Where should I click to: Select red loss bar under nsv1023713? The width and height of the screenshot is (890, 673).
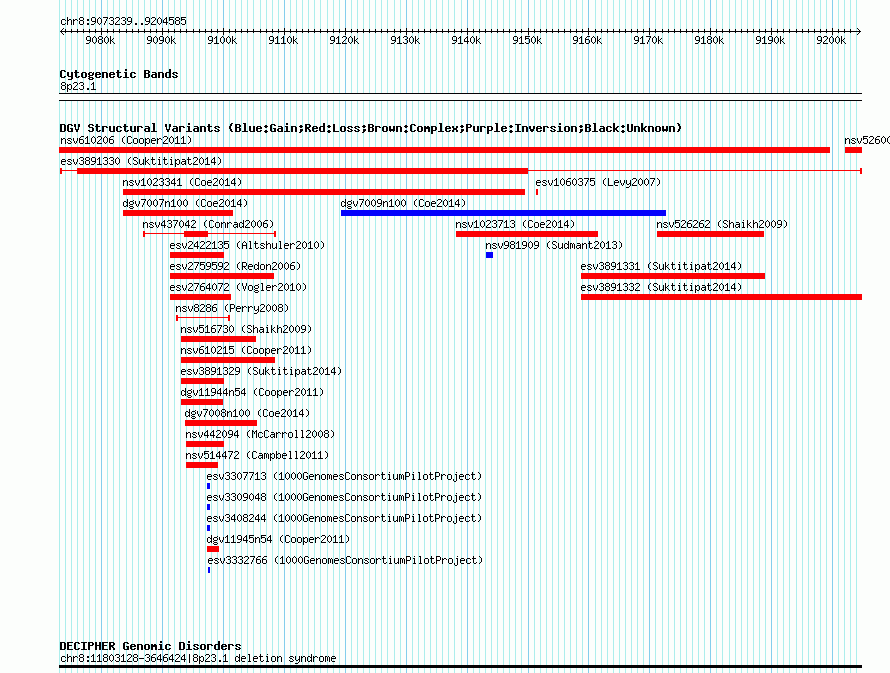(527, 234)
